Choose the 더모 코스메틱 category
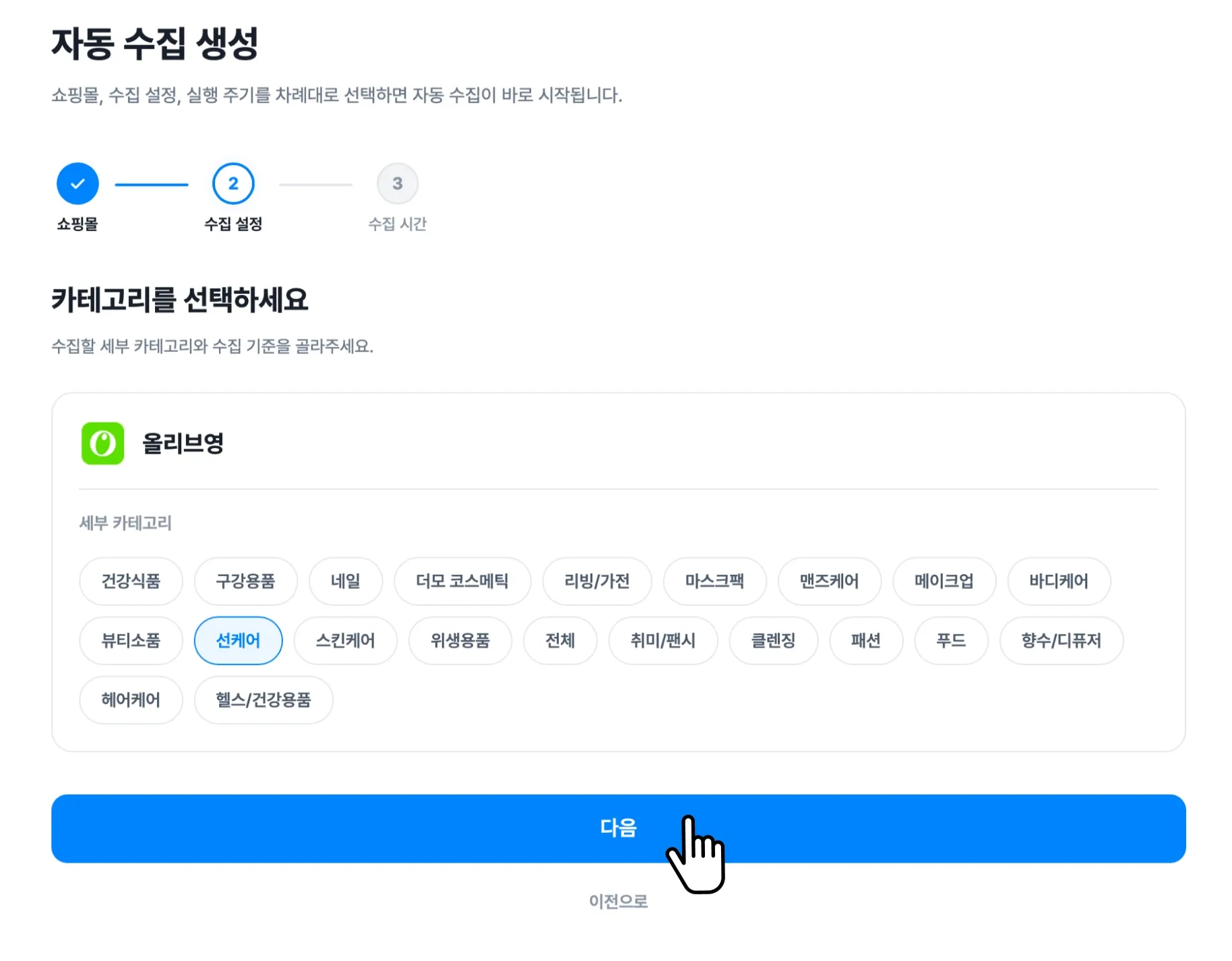The width and height of the screenshot is (1232, 961). (462, 581)
